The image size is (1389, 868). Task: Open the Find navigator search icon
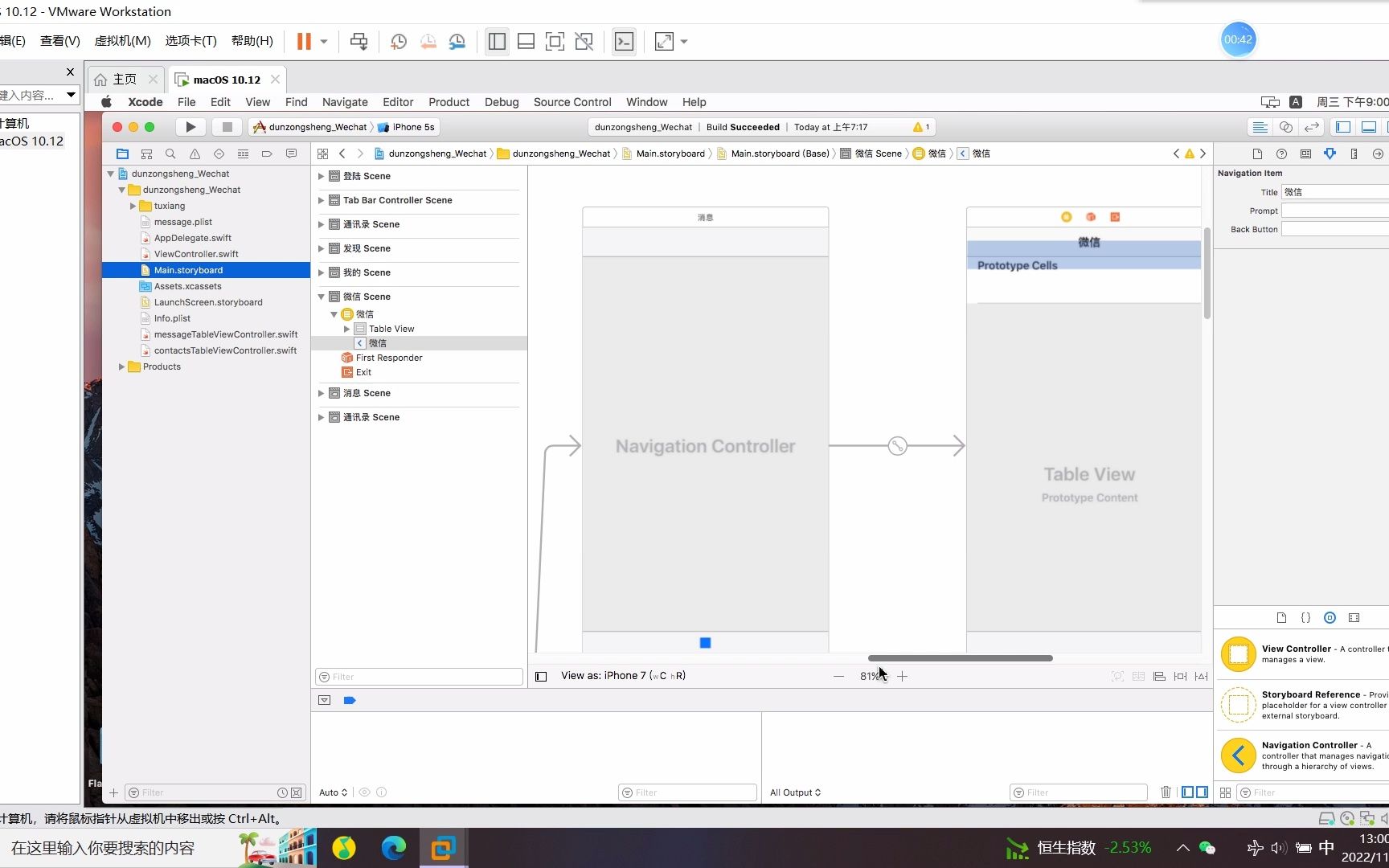coord(170,154)
